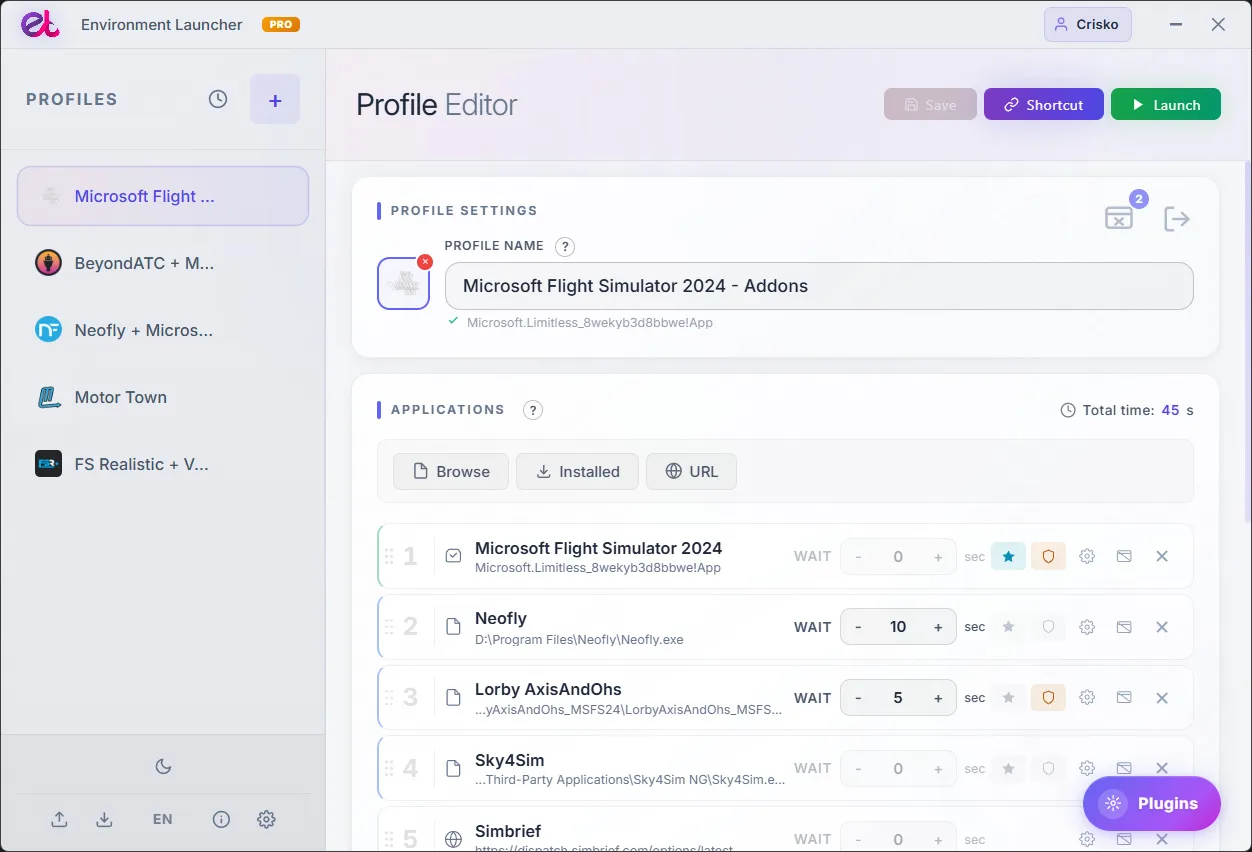Open settings gear in sidebar footer
The image size is (1252, 852).
(x=266, y=819)
